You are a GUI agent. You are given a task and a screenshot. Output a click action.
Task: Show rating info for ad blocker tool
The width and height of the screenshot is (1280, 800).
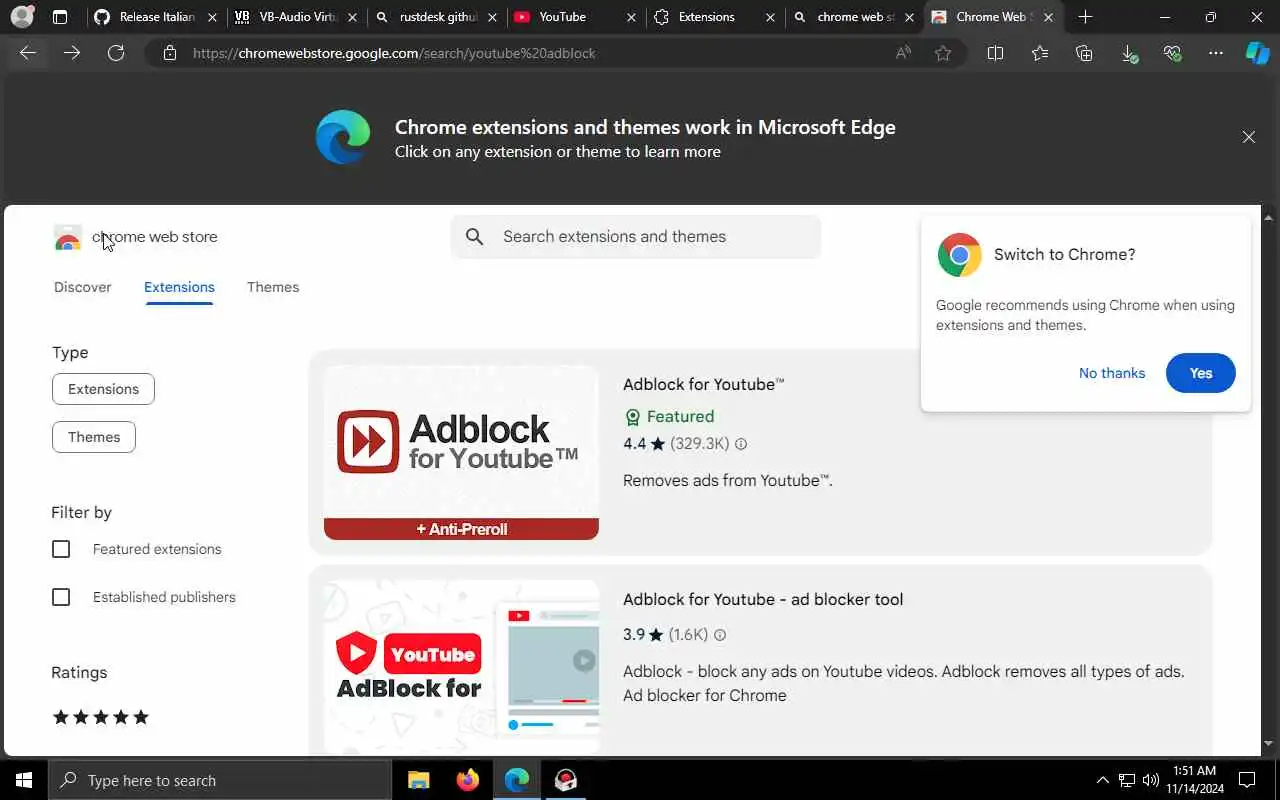[x=720, y=635]
